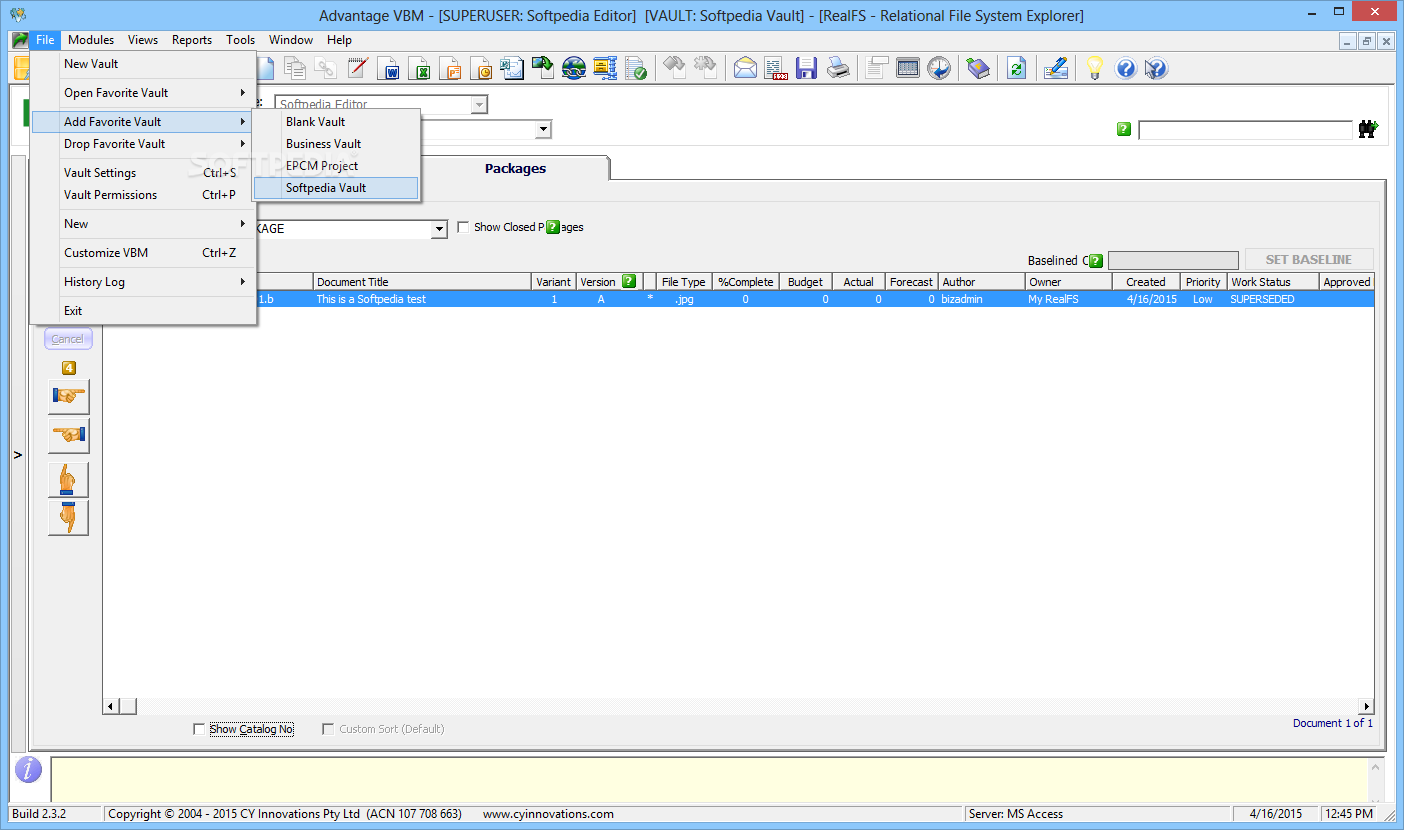Click the clock toolbar icon
Screen dimensions: 1404x830
938,69
